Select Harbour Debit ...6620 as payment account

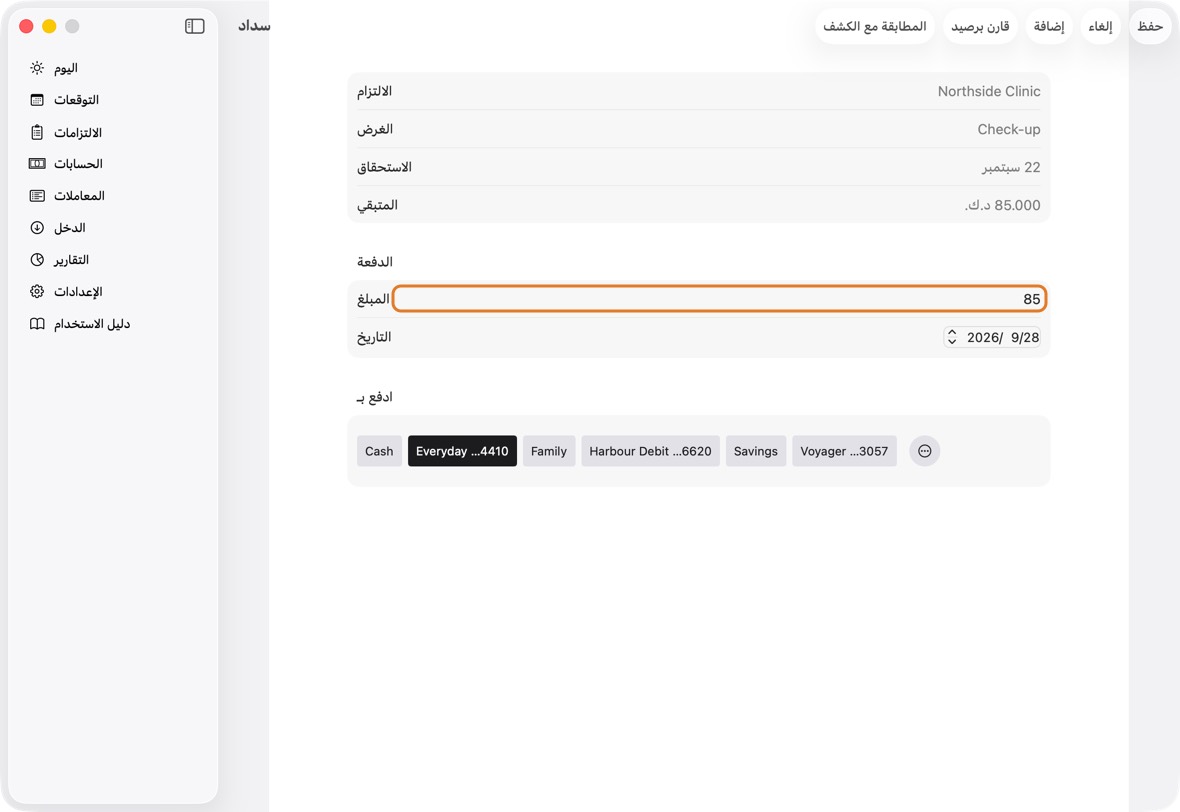click(650, 452)
